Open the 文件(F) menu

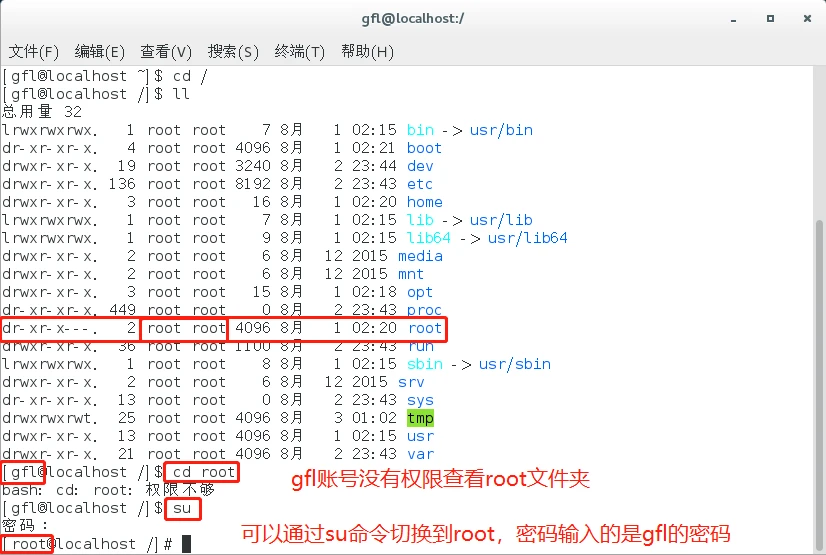click(x=33, y=52)
